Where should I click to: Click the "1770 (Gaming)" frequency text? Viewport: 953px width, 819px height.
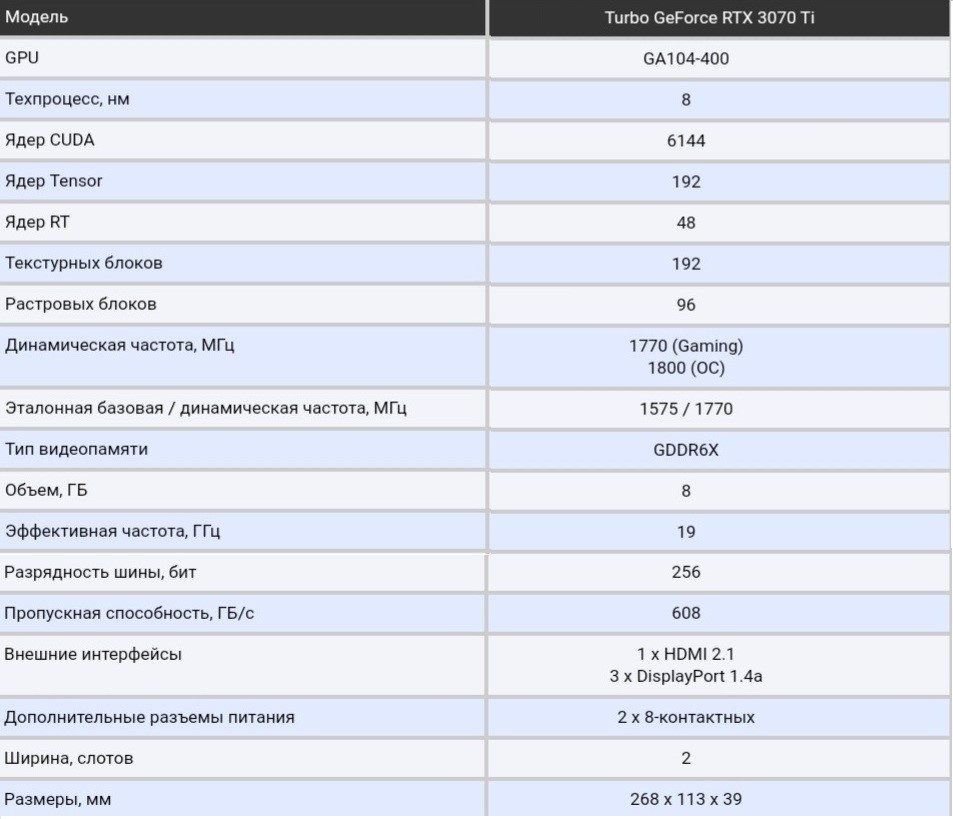[685, 346]
